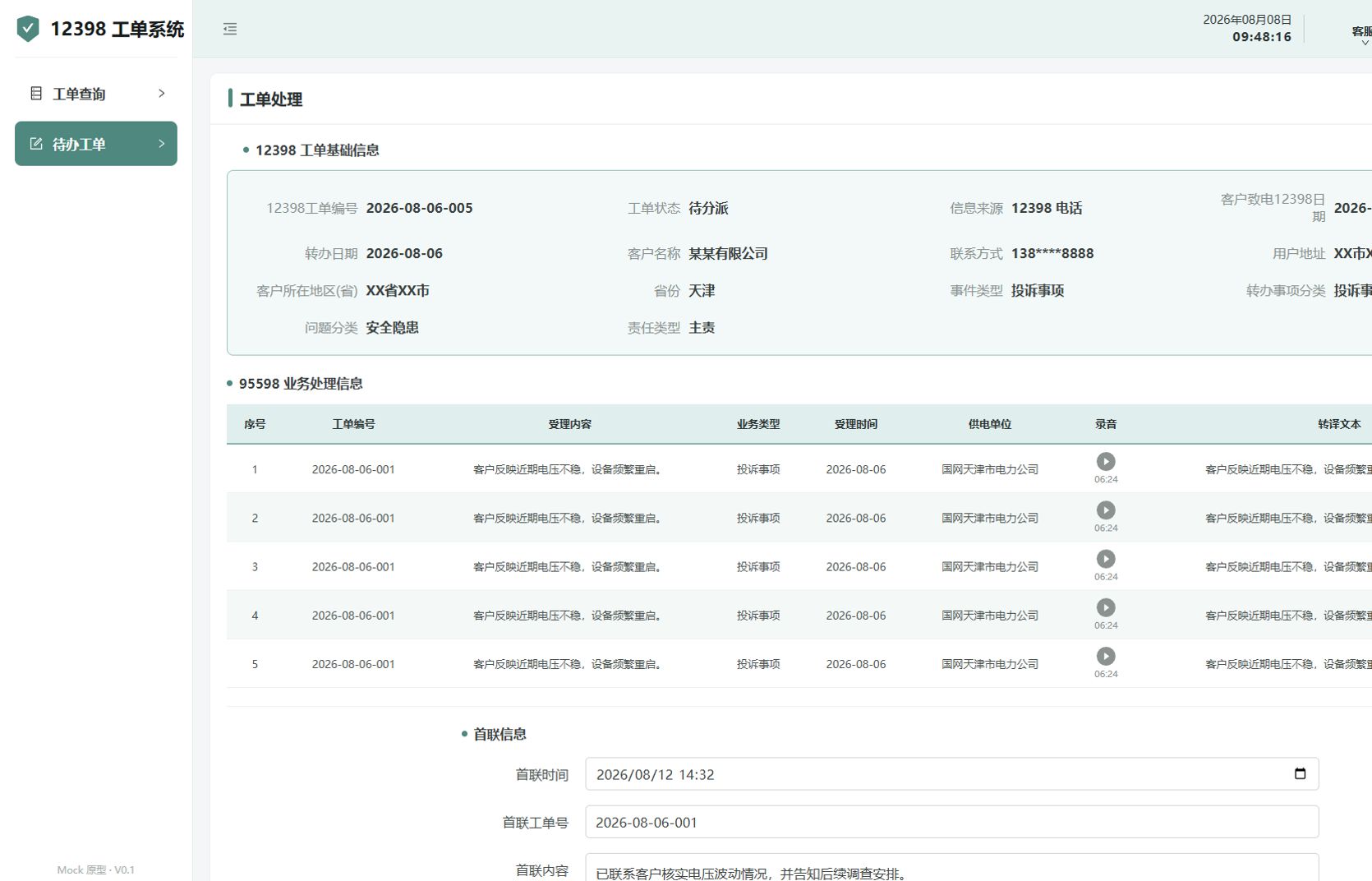Click the header clock 09:48:16
This screenshot has height=881, width=1372.
1262,37
